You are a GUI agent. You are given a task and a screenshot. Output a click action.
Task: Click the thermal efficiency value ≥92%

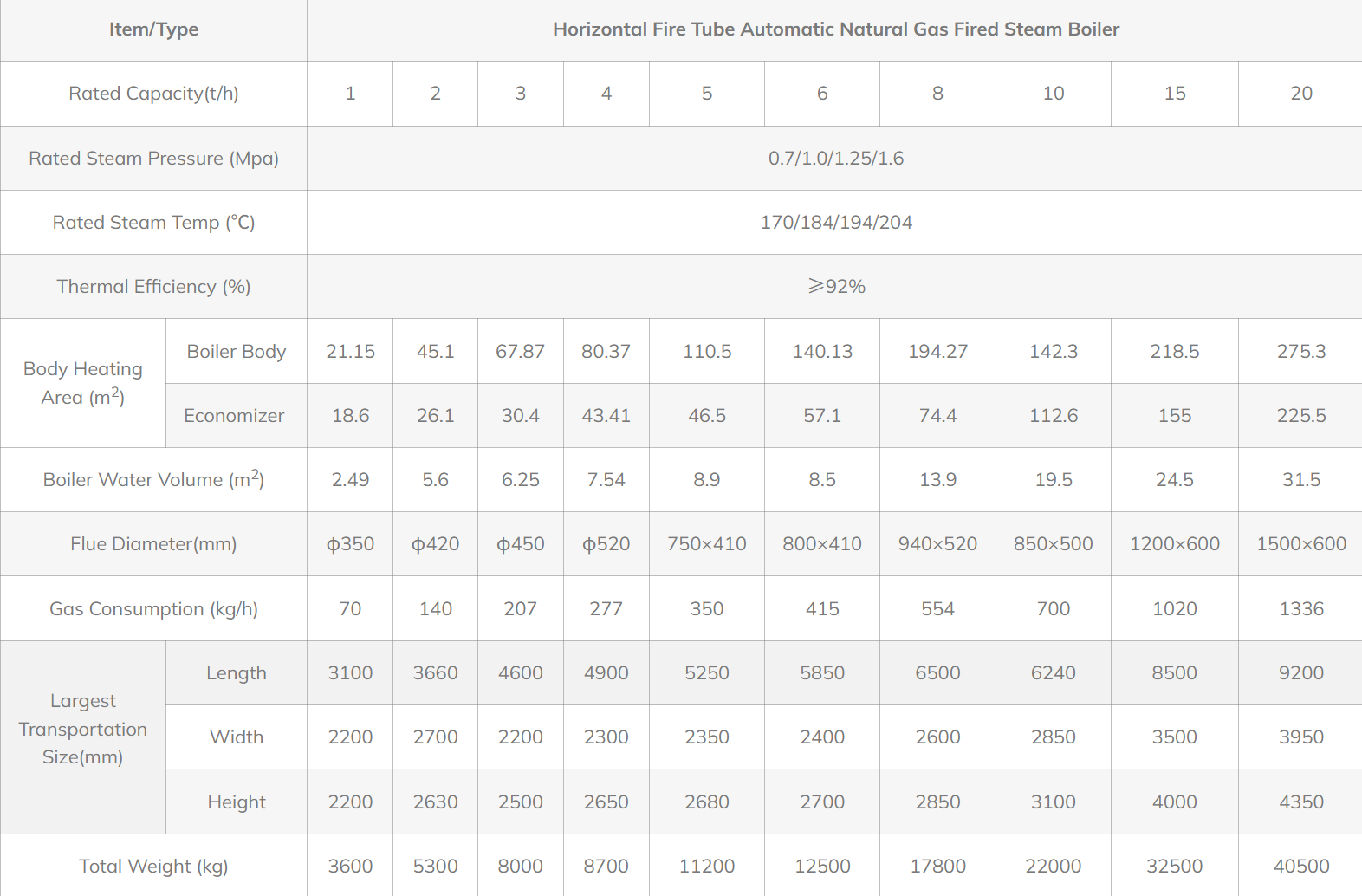[835, 287]
